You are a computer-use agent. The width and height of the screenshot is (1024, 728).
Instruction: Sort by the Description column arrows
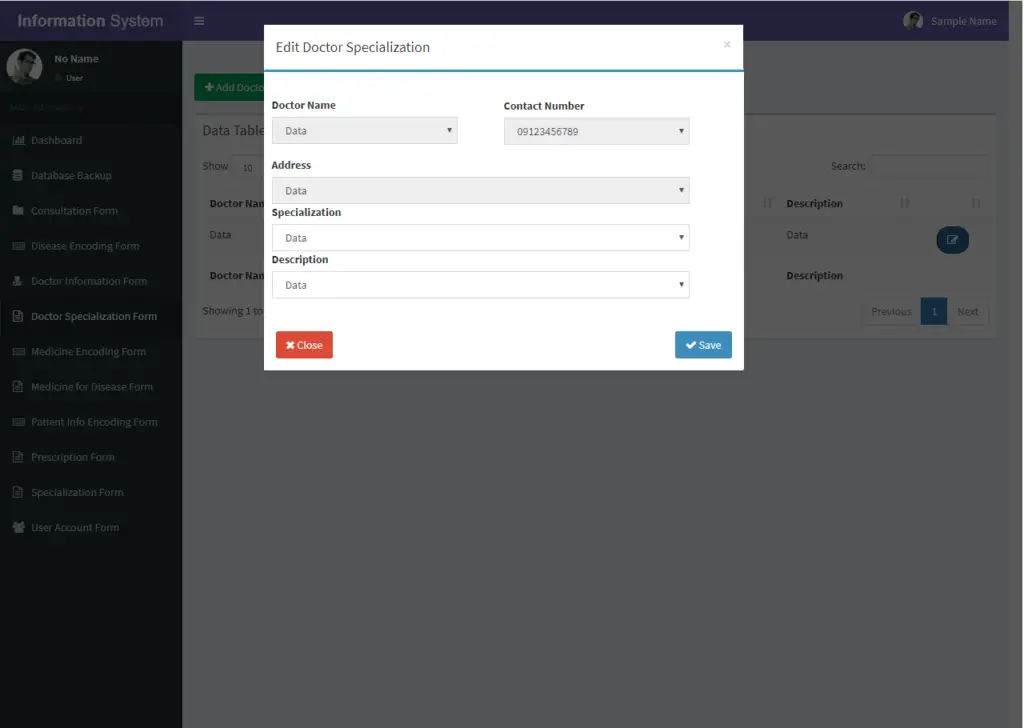(904, 203)
